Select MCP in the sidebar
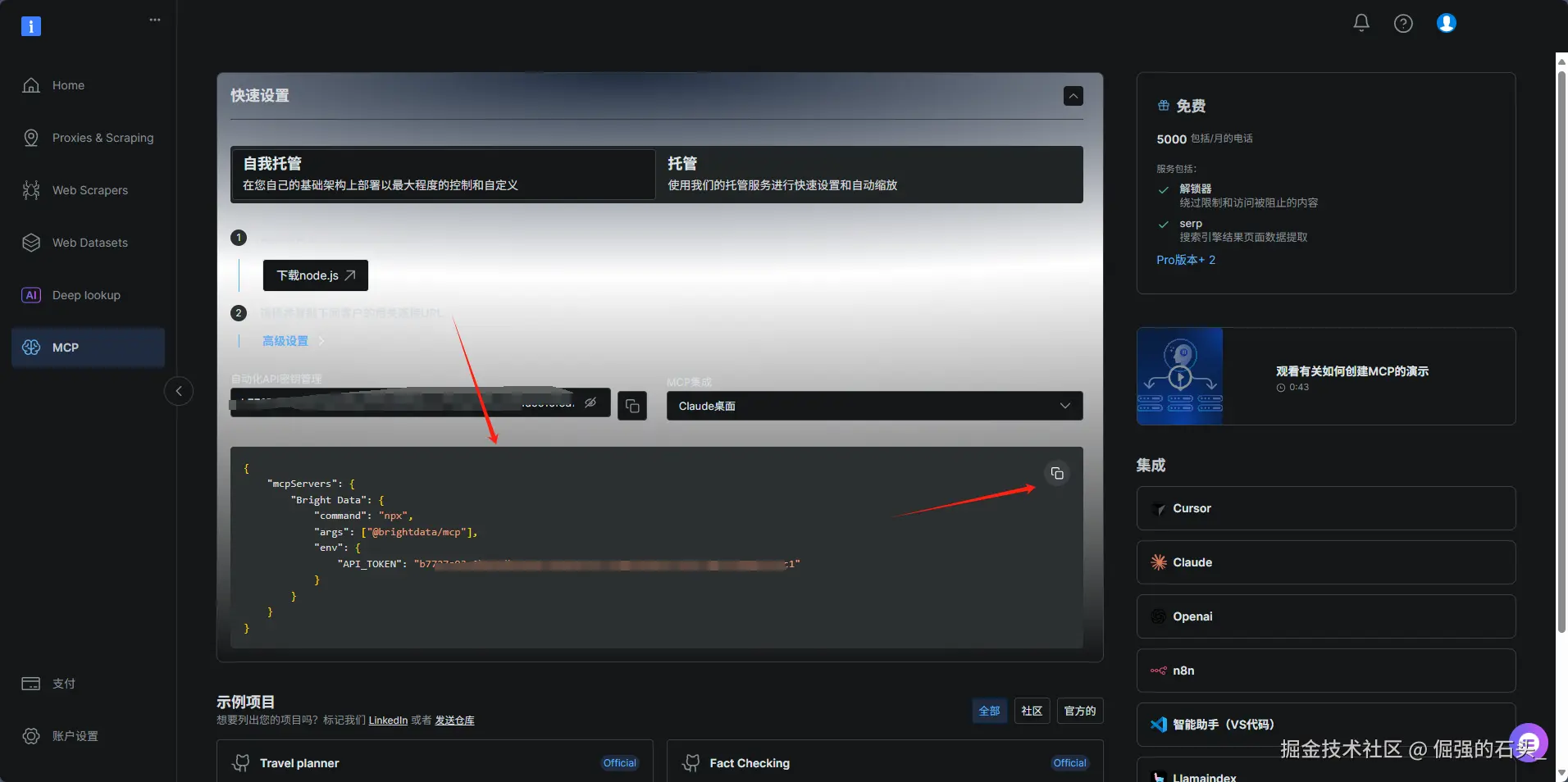Screen dimensions: 1568x782 tap(89, 348)
